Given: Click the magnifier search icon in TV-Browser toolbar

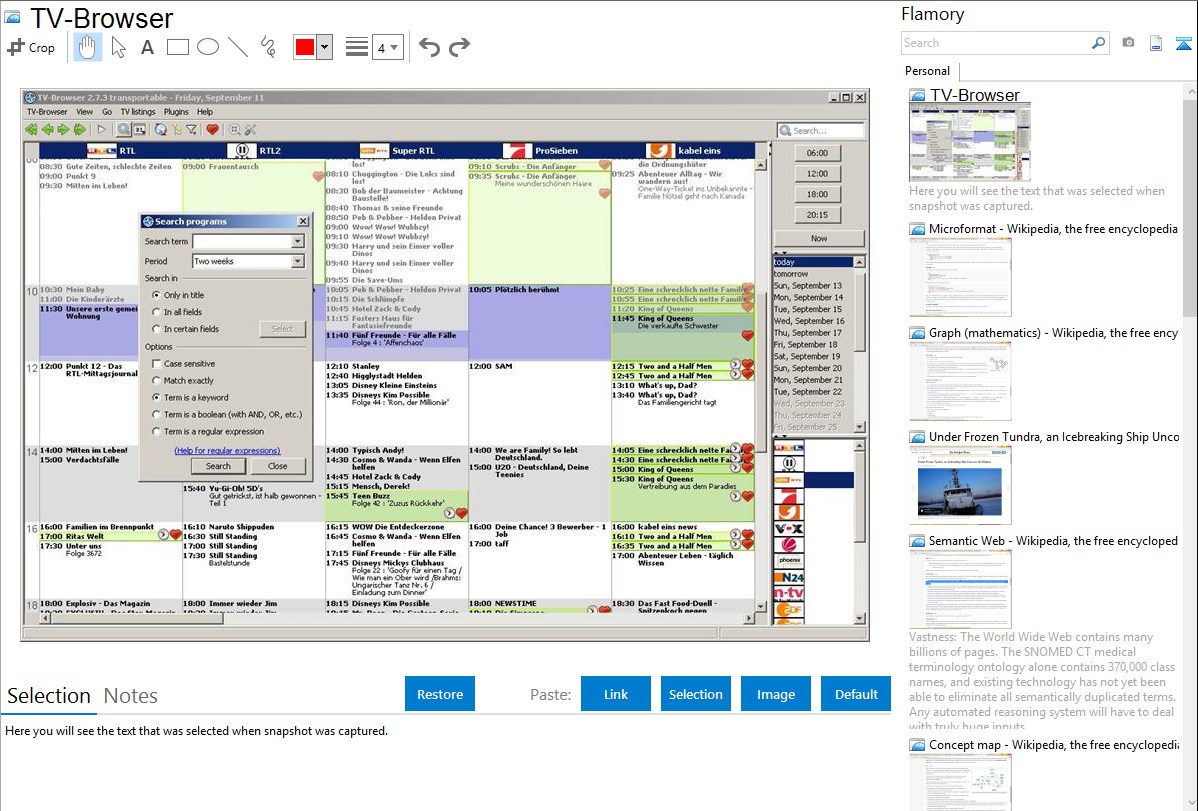Looking at the screenshot, I should coord(123,130).
